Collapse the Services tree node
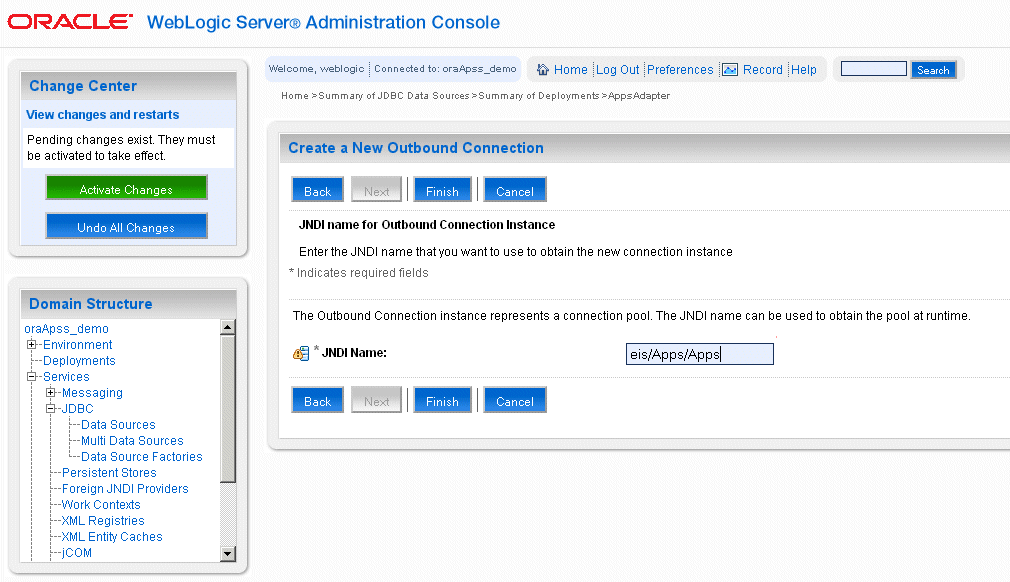Viewport: 1010px width, 582px height. click(31, 377)
